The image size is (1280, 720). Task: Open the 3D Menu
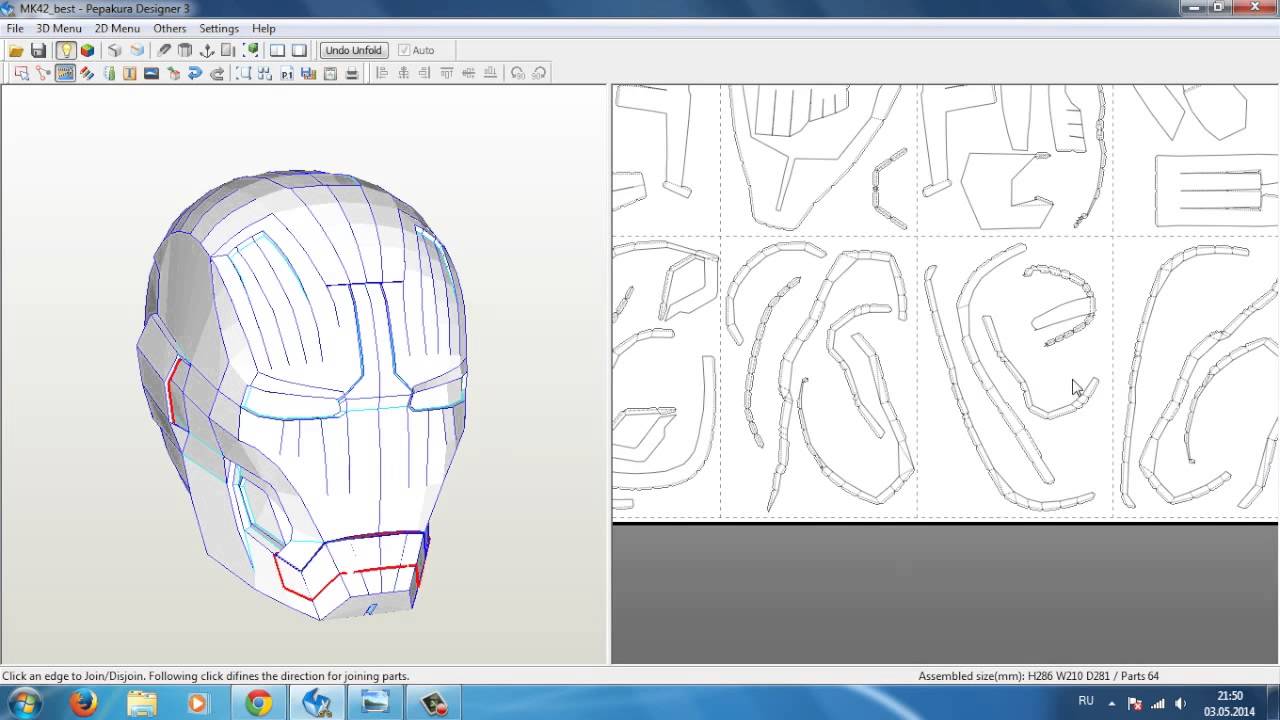(x=59, y=29)
